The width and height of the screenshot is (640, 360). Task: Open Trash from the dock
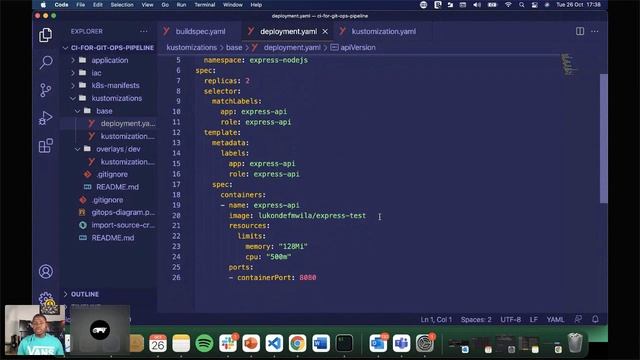(x=575, y=343)
